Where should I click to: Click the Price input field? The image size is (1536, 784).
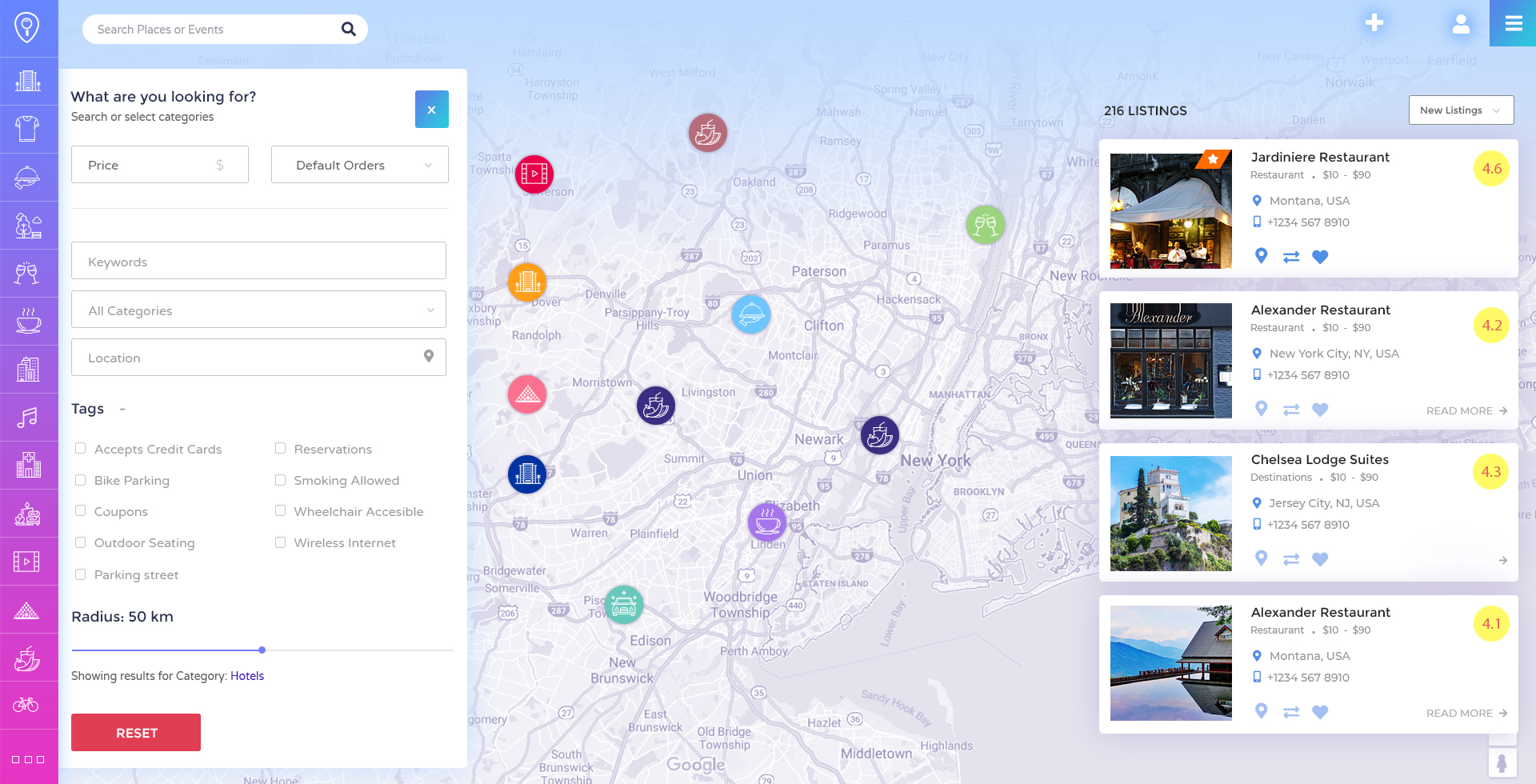pyautogui.click(x=160, y=165)
